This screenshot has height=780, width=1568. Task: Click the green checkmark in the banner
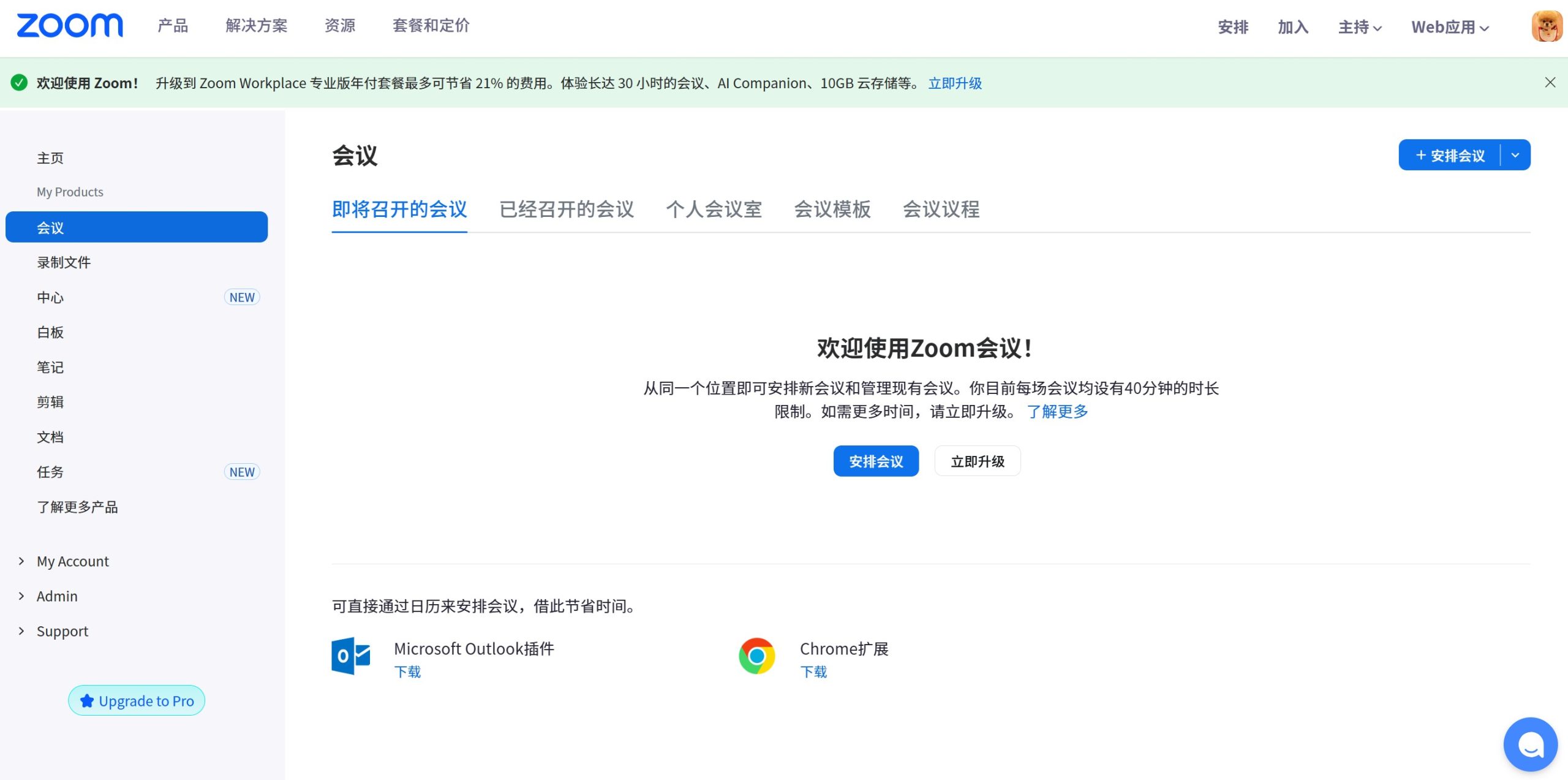(20, 83)
